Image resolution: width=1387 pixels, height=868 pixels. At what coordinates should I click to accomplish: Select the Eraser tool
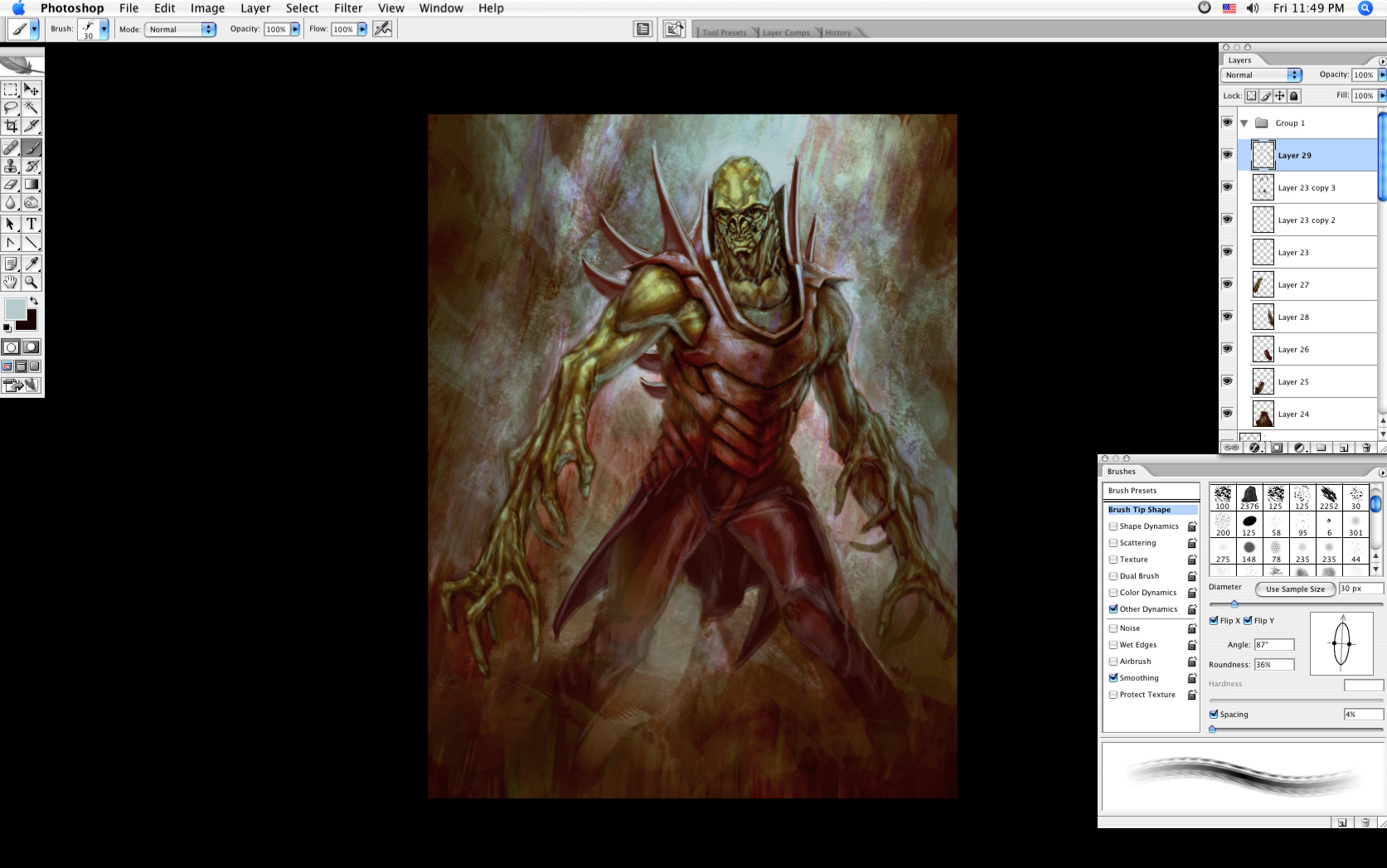click(x=11, y=184)
